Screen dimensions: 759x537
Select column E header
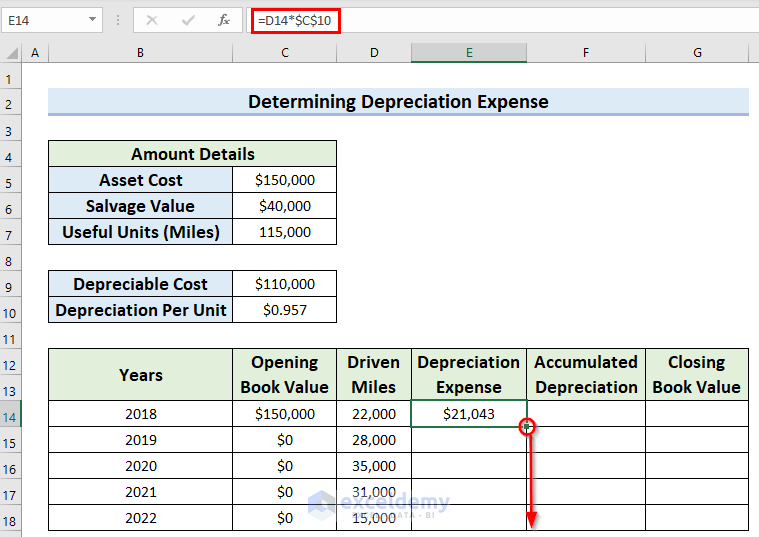[468, 52]
